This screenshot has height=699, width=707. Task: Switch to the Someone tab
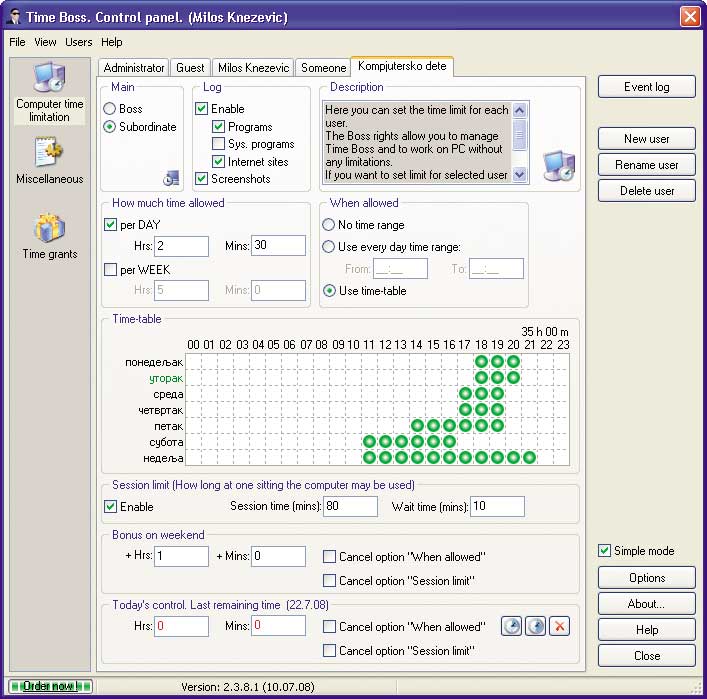(x=323, y=68)
